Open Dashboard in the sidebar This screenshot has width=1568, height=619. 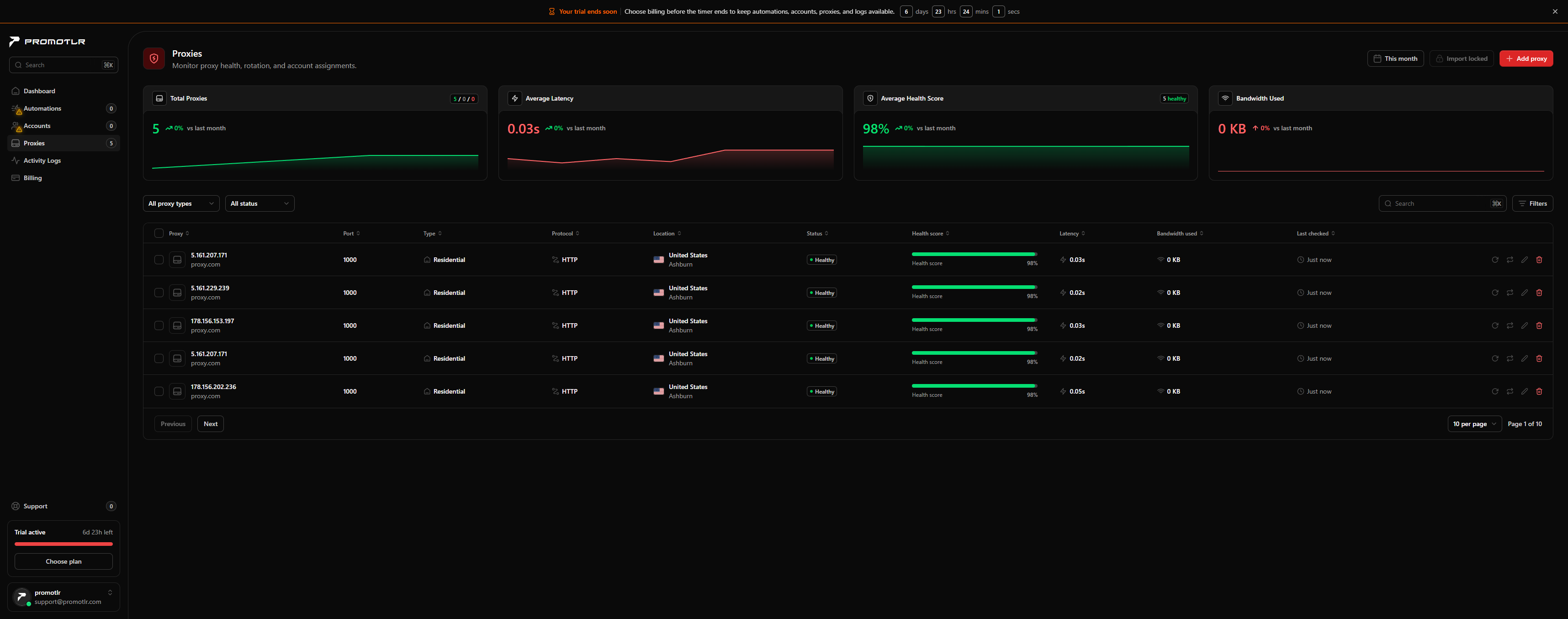[64, 91]
